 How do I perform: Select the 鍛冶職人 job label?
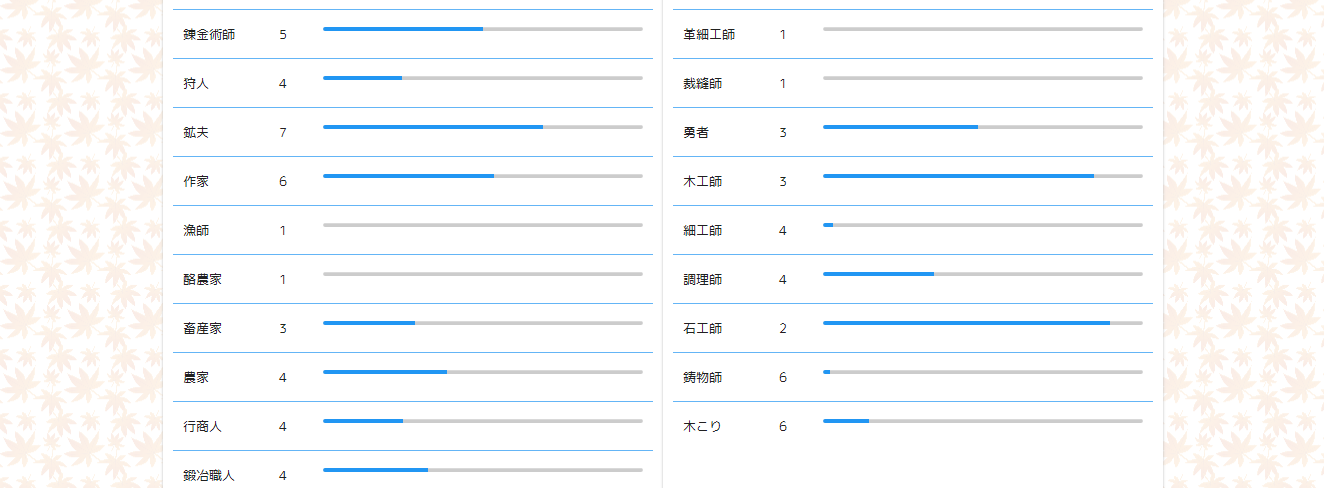coord(209,476)
